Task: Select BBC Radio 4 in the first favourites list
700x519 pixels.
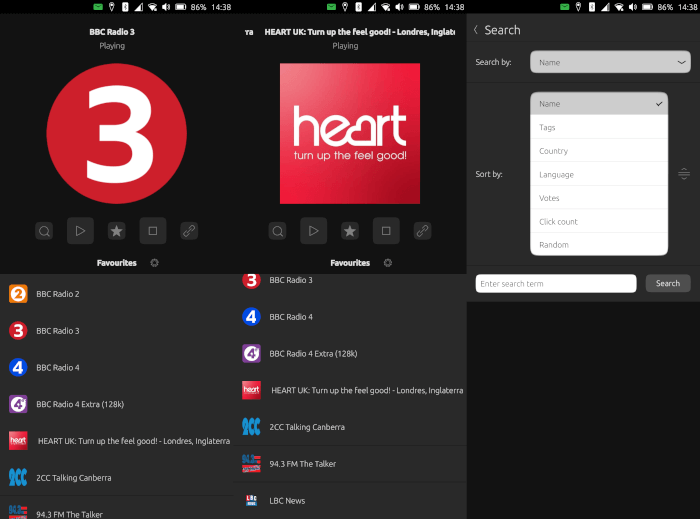Action: pos(117,368)
